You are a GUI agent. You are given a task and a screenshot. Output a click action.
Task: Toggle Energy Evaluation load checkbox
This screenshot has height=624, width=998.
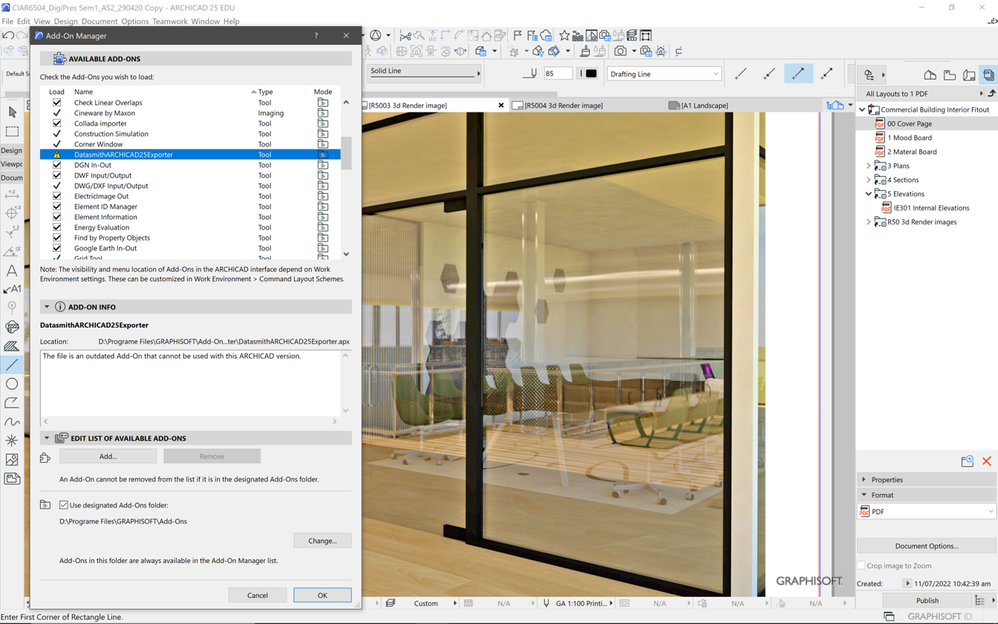(x=57, y=227)
